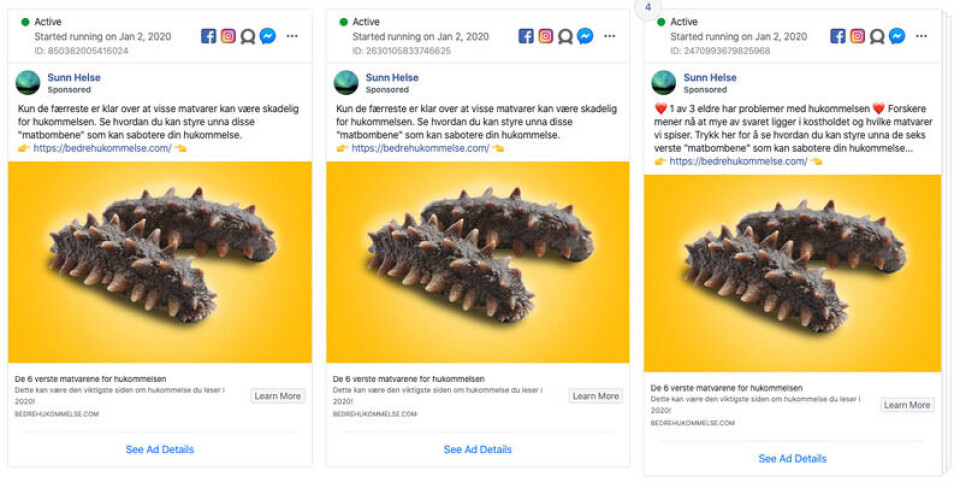Follow the bedrehukommelse.com link in the first ad

pyautogui.click(x=103, y=148)
